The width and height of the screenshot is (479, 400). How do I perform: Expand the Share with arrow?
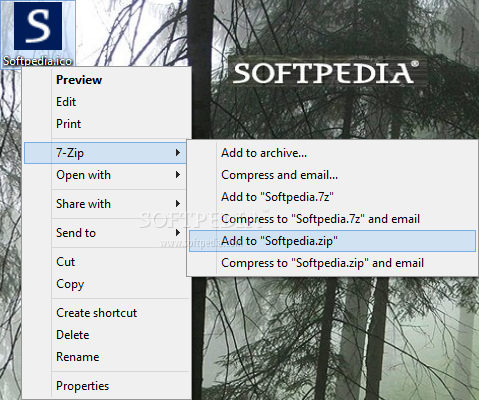coord(178,204)
